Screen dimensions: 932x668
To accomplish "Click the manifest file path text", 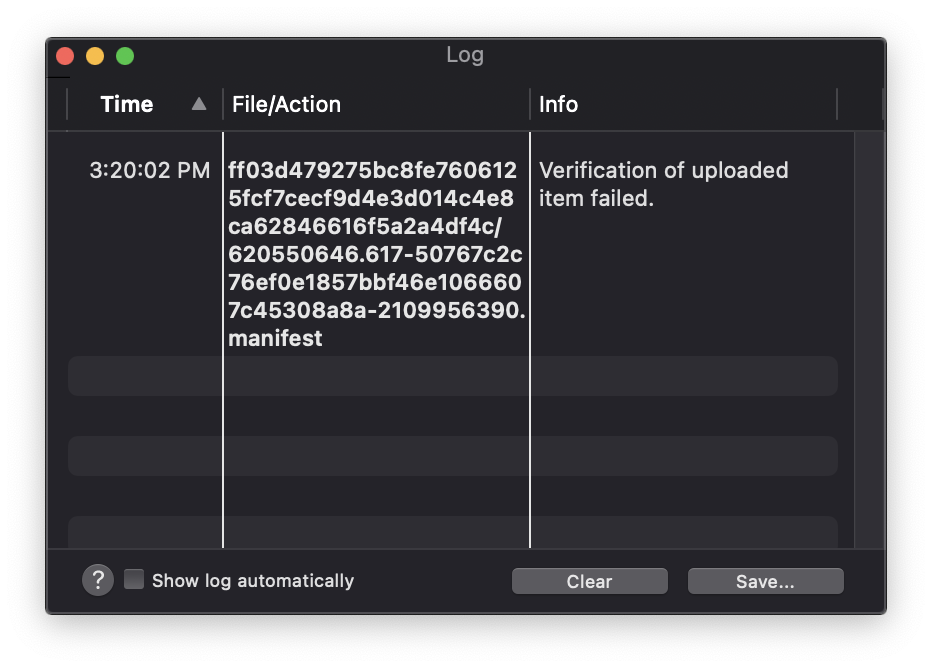I will pos(376,254).
